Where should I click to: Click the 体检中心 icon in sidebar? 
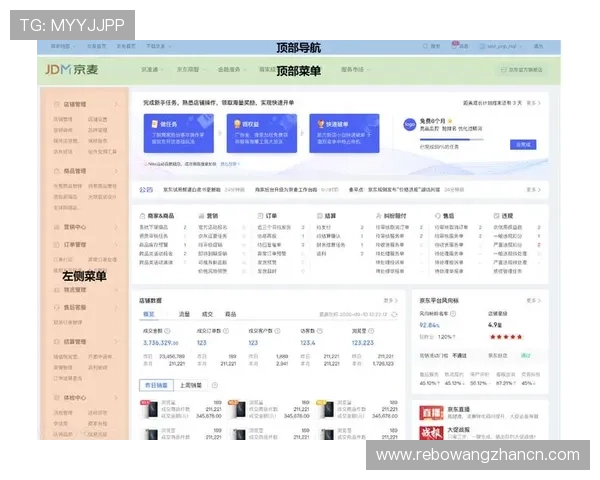tap(57, 398)
